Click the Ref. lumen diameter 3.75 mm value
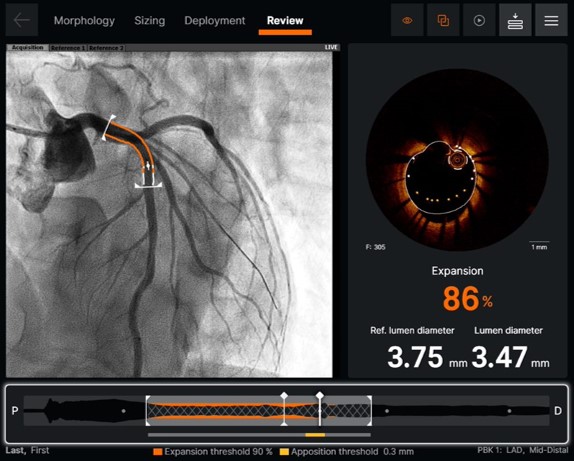574x461 pixels. [427, 357]
